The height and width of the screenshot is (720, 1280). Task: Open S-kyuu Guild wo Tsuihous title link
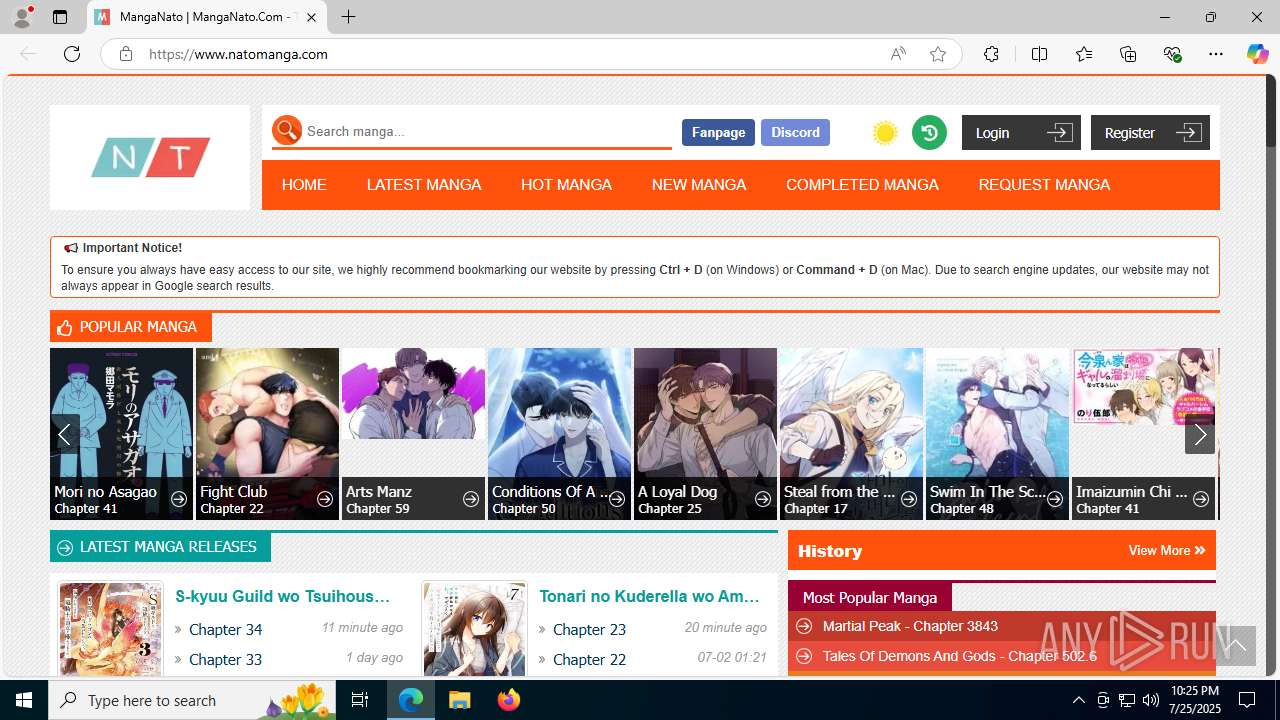point(282,596)
